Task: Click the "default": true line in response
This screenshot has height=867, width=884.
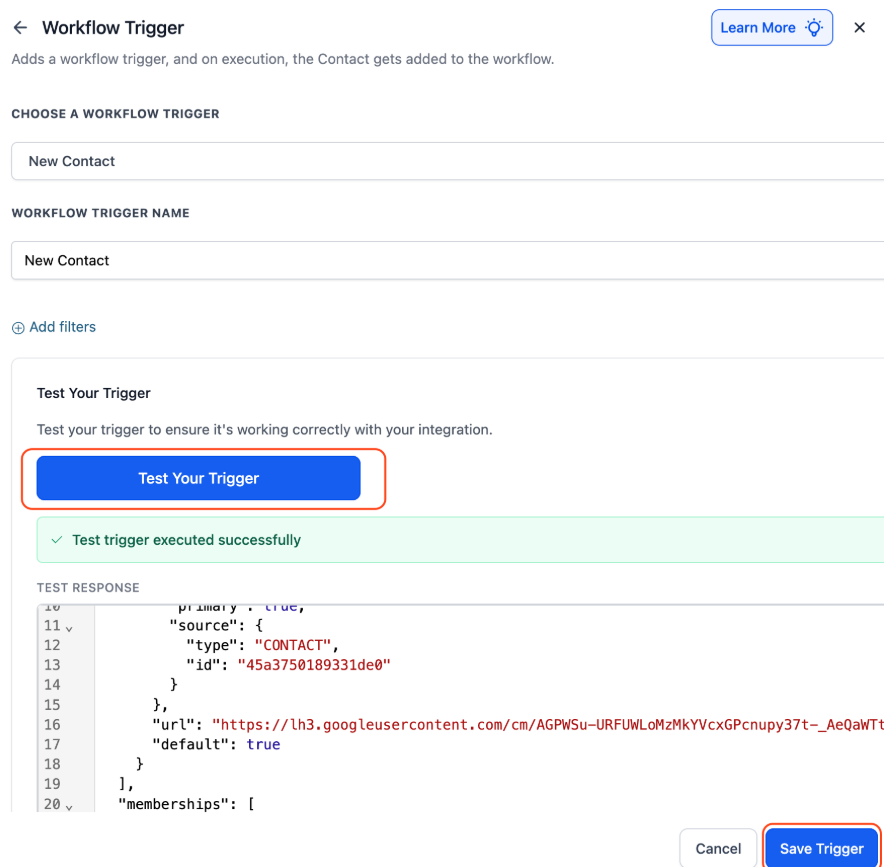Action: point(216,744)
